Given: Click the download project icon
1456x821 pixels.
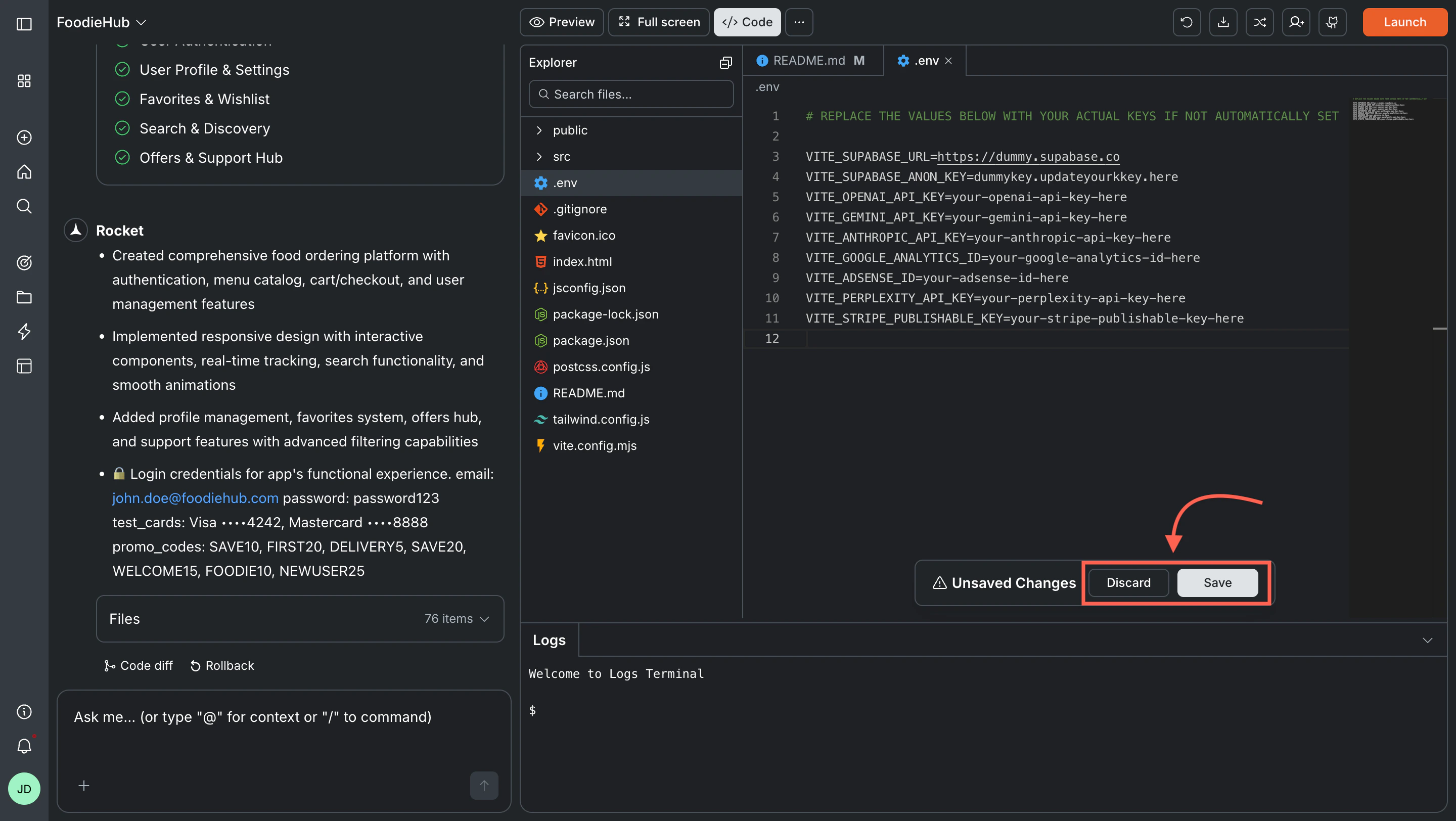Looking at the screenshot, I should coord(1223,22).
